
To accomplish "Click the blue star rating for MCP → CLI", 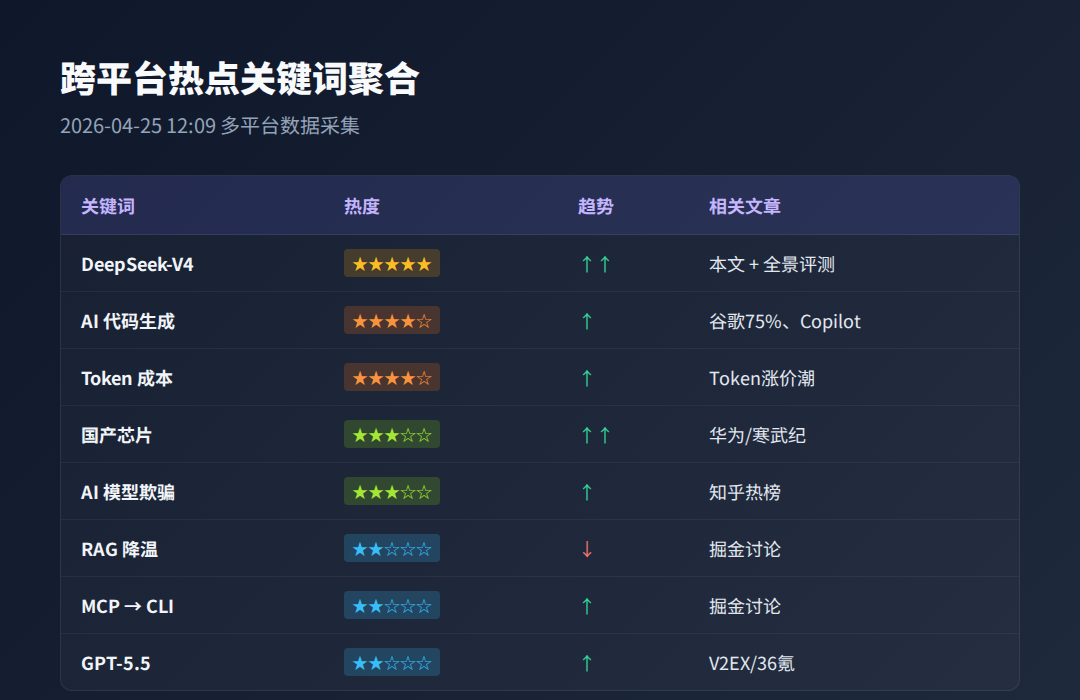I will (392, 606).
